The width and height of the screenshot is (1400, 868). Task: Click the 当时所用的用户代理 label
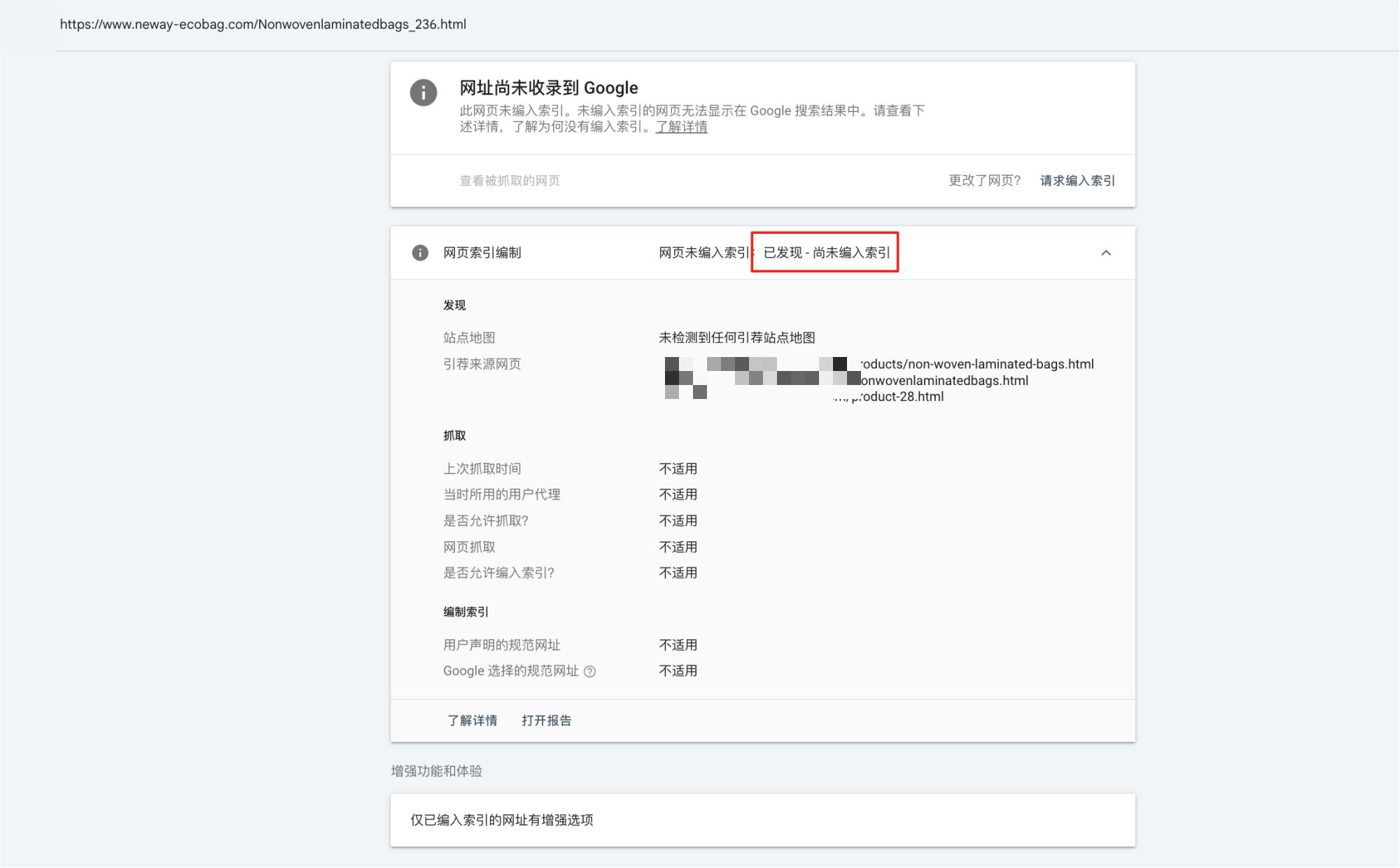pos(502,494)
